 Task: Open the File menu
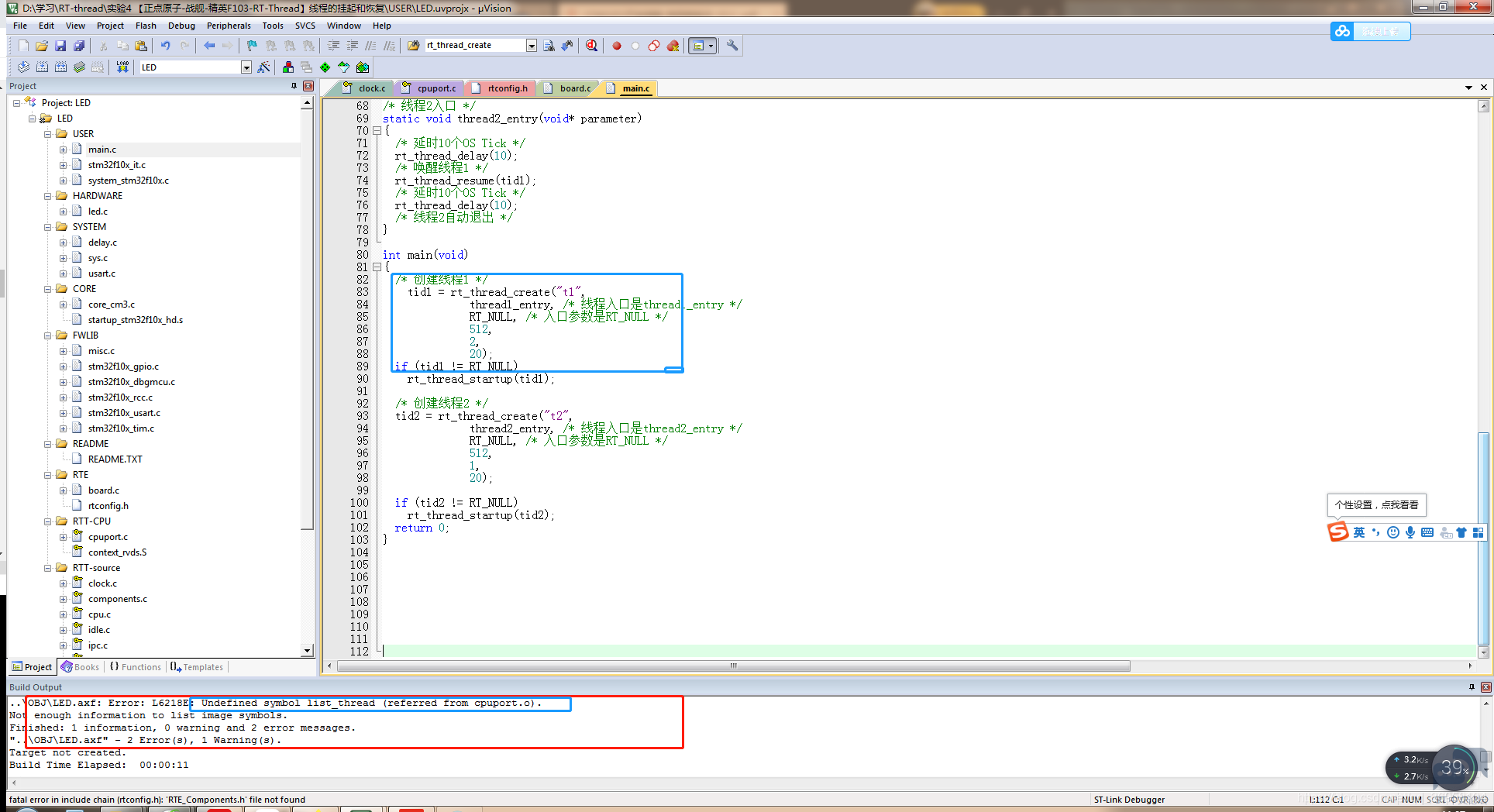20,26
